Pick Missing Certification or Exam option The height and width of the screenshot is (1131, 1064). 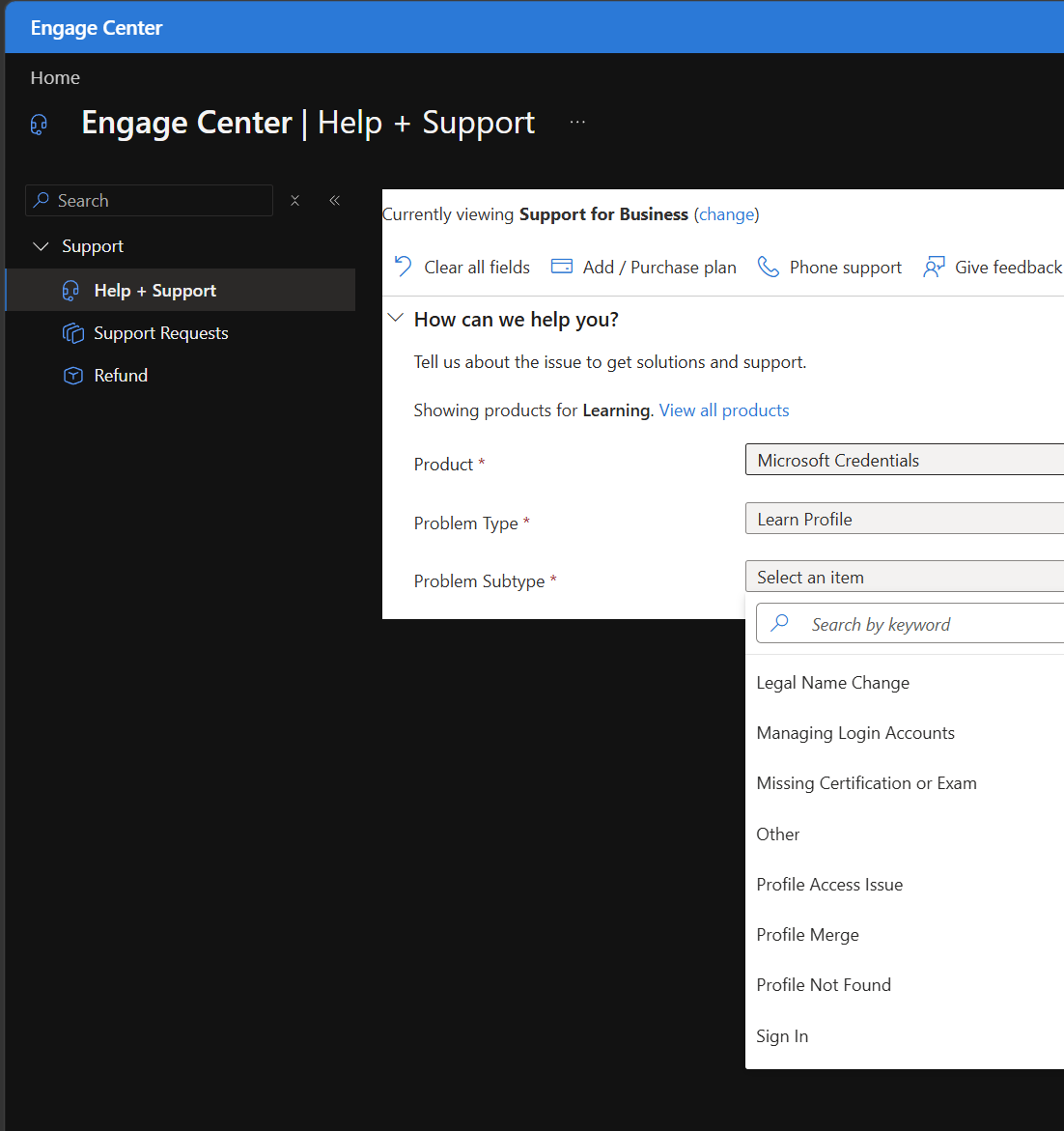tap(905, 783)
